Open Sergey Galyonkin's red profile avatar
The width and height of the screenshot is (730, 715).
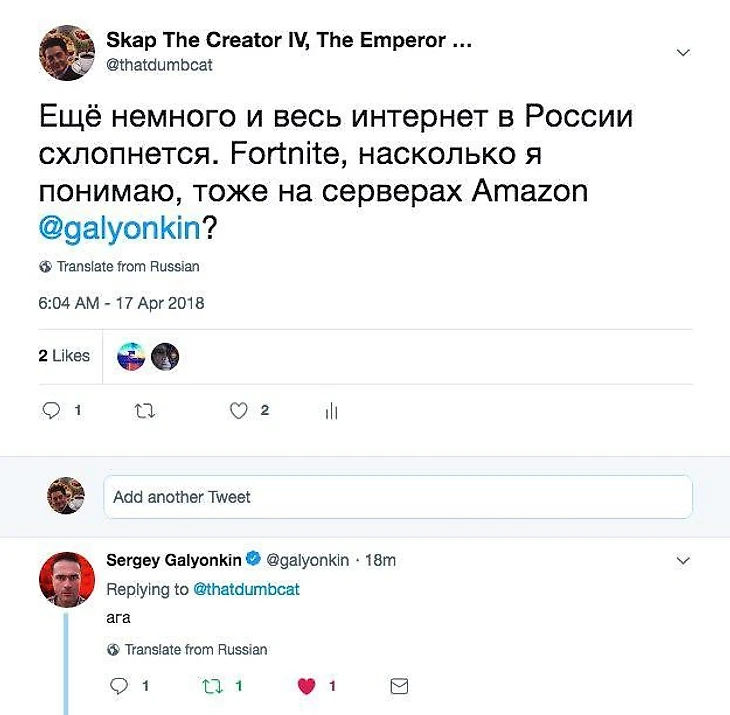pyautogui.click(x=67, y=580)
